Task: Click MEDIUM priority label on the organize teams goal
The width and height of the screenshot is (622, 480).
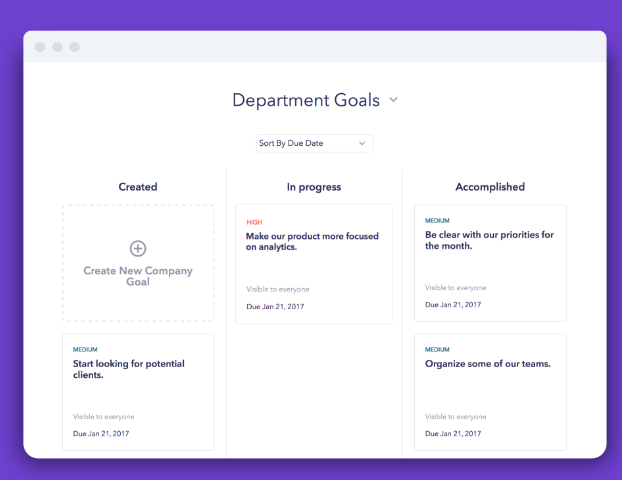Action: pos(437,349)
